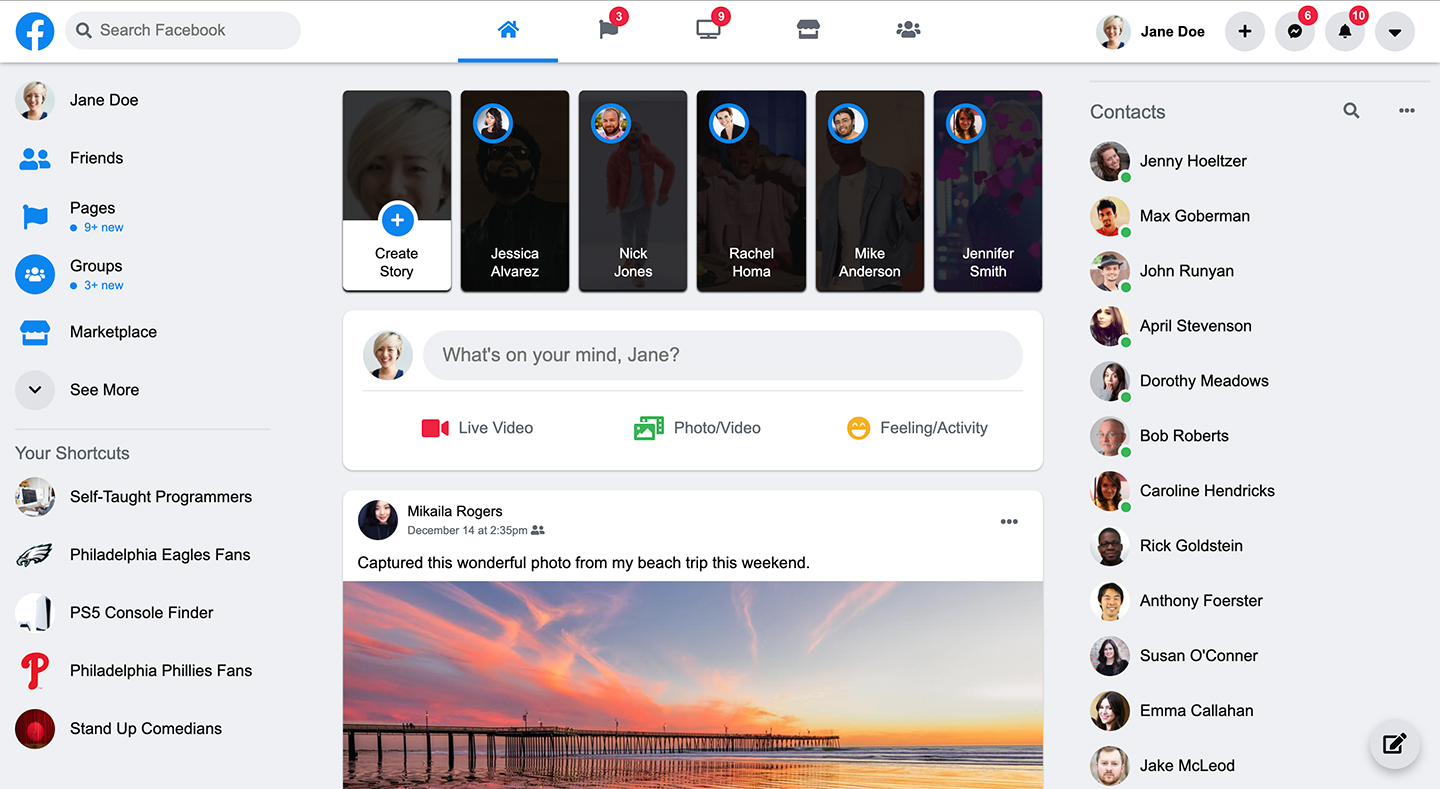Open the notifications bell
Image resolution: width=1440 pixels, height=789 pixels.
pyautogui.click(x=1345, y=31)
